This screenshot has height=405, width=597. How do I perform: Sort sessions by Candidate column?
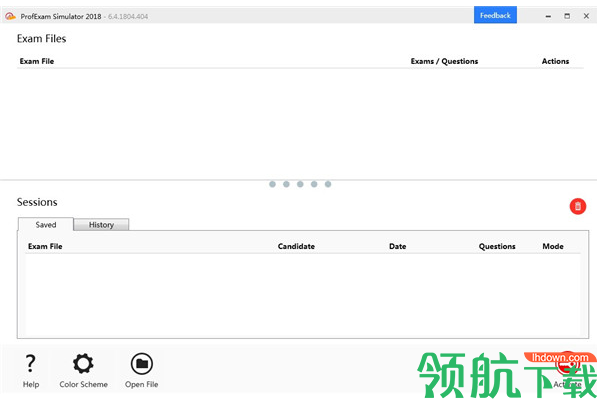pyautogui.click(x=296, y=246)
